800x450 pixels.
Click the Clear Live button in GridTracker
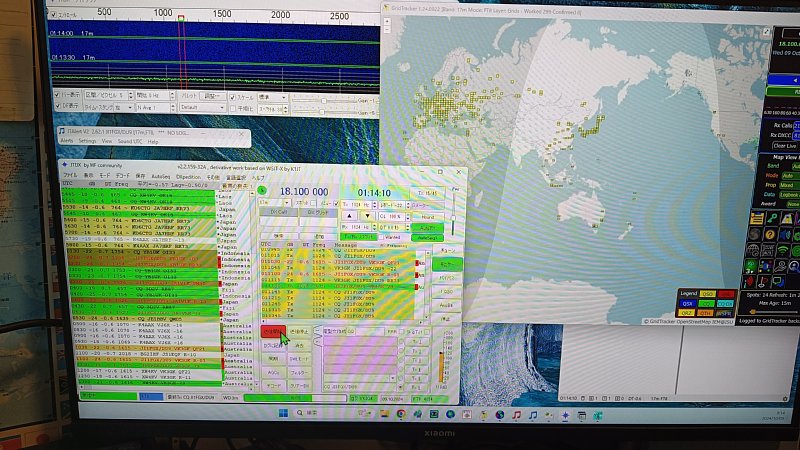point(784,145)
